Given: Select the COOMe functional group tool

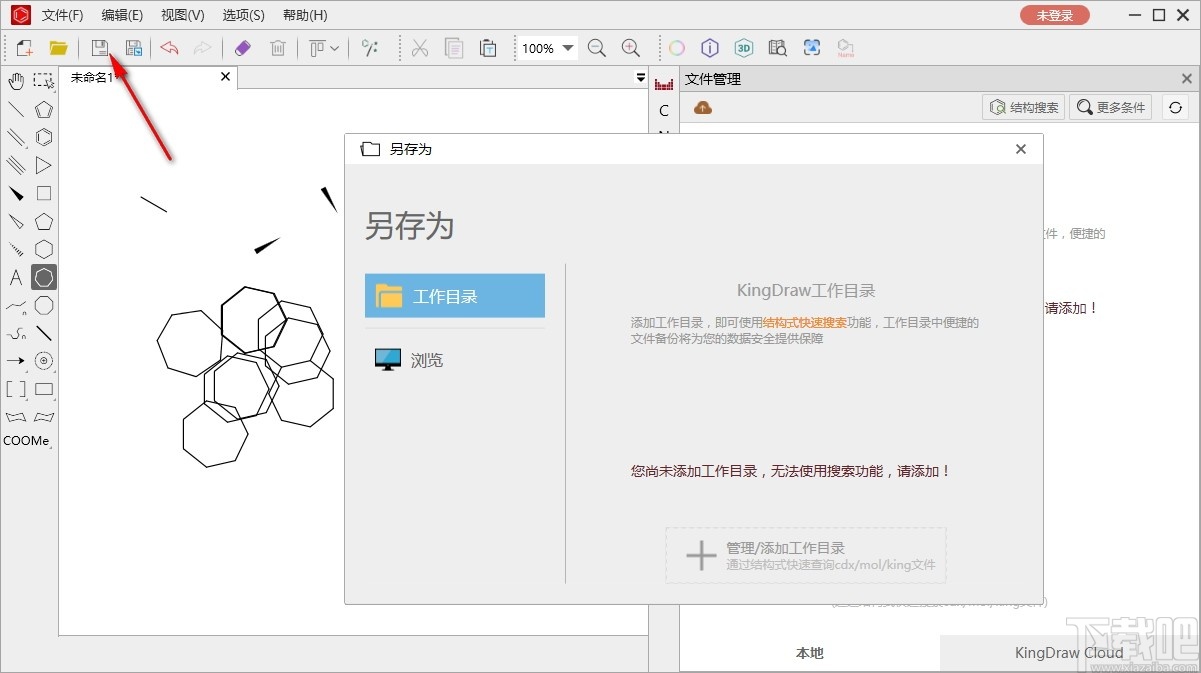Looking at the screenshot, I should point(27,440).
